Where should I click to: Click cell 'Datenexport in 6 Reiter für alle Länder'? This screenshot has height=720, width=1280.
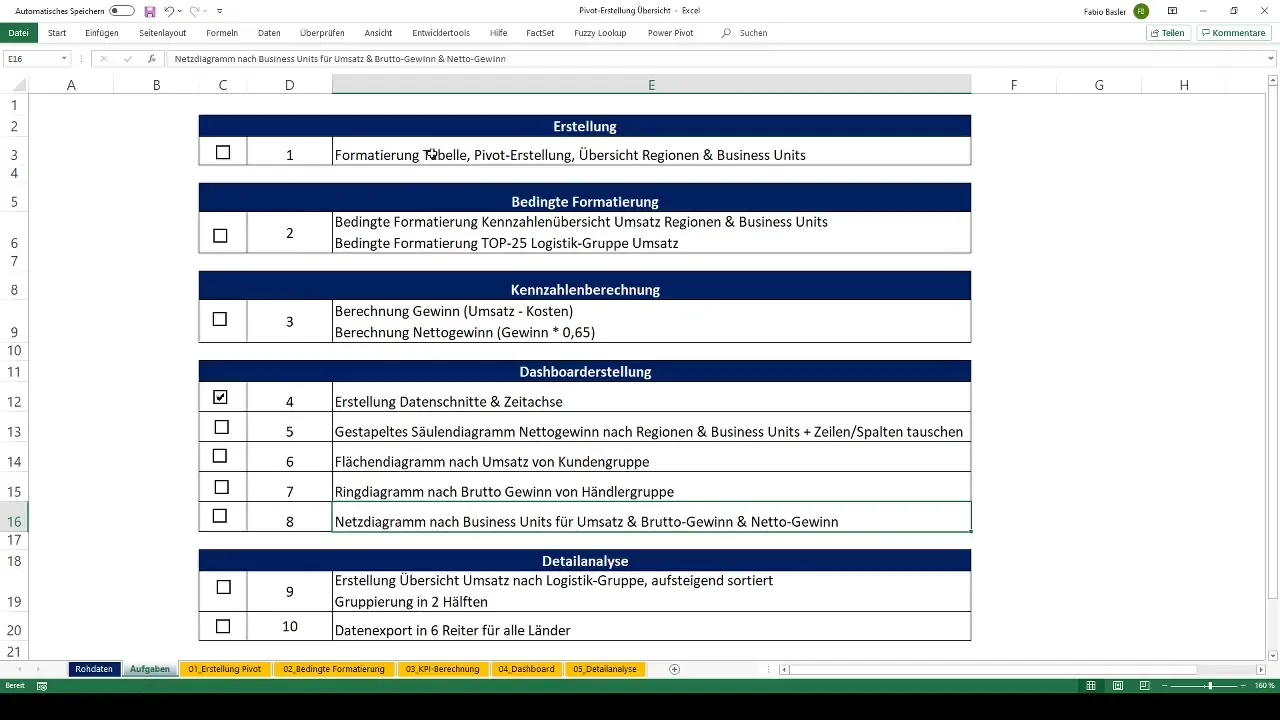click(651, 627)
